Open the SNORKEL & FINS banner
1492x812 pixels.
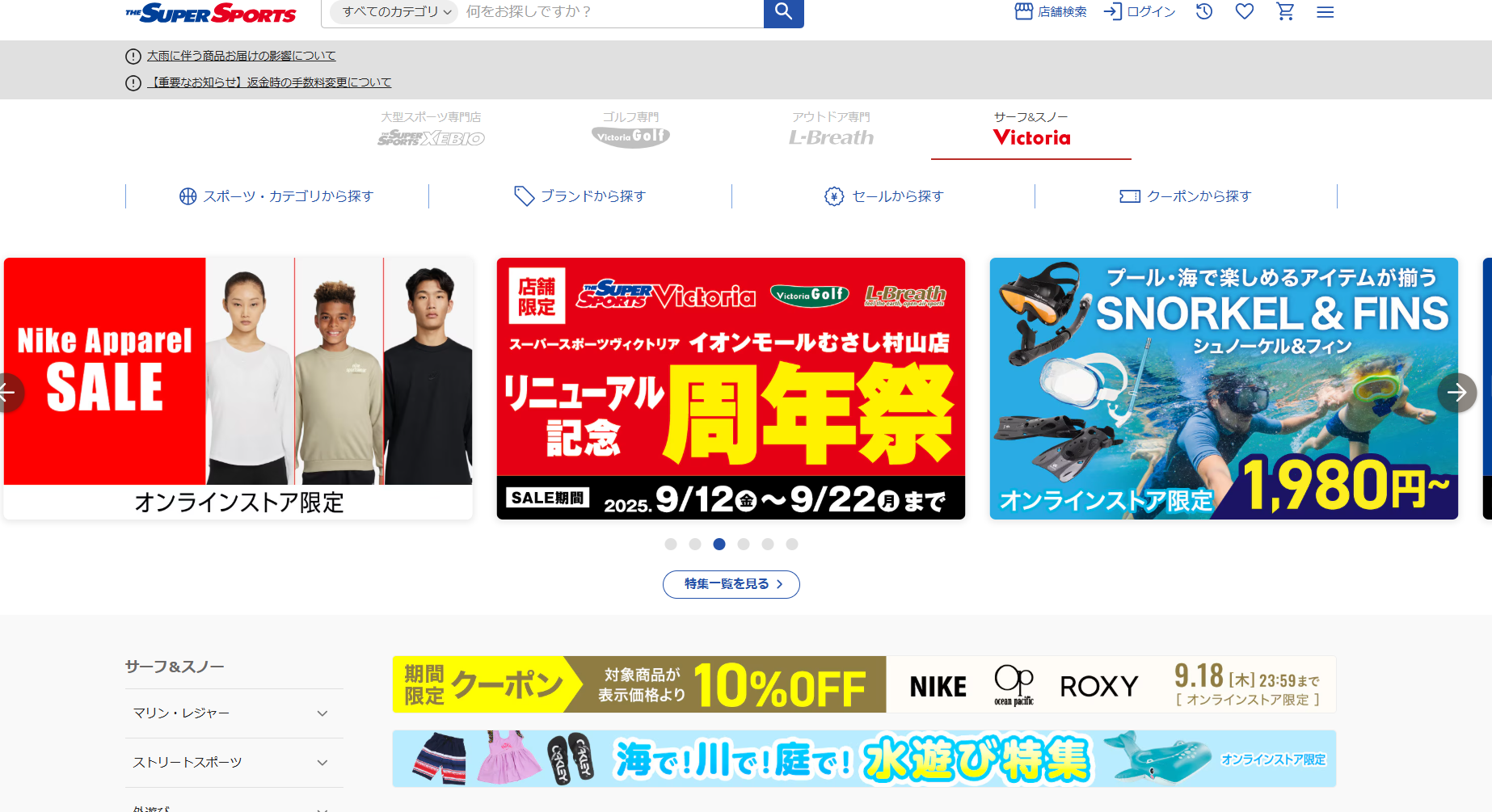(1224, 389)
